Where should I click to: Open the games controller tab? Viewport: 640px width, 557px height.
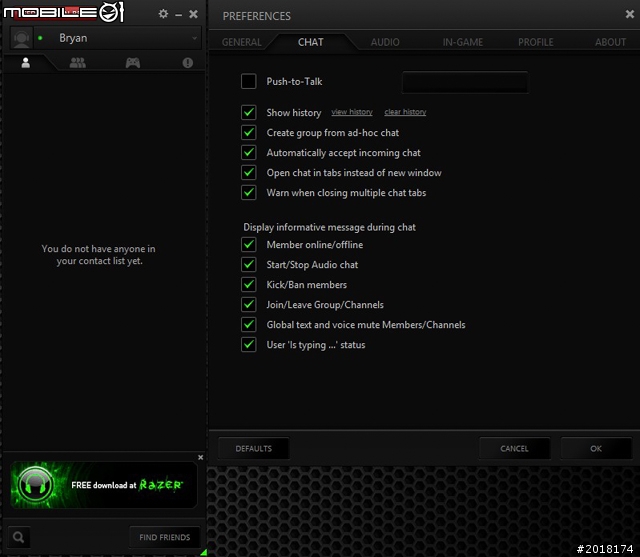point(133,62)
